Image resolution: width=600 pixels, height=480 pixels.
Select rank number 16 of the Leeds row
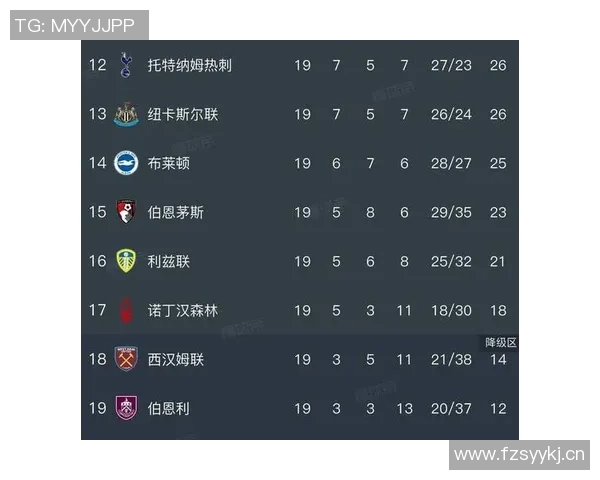[97, 261]
